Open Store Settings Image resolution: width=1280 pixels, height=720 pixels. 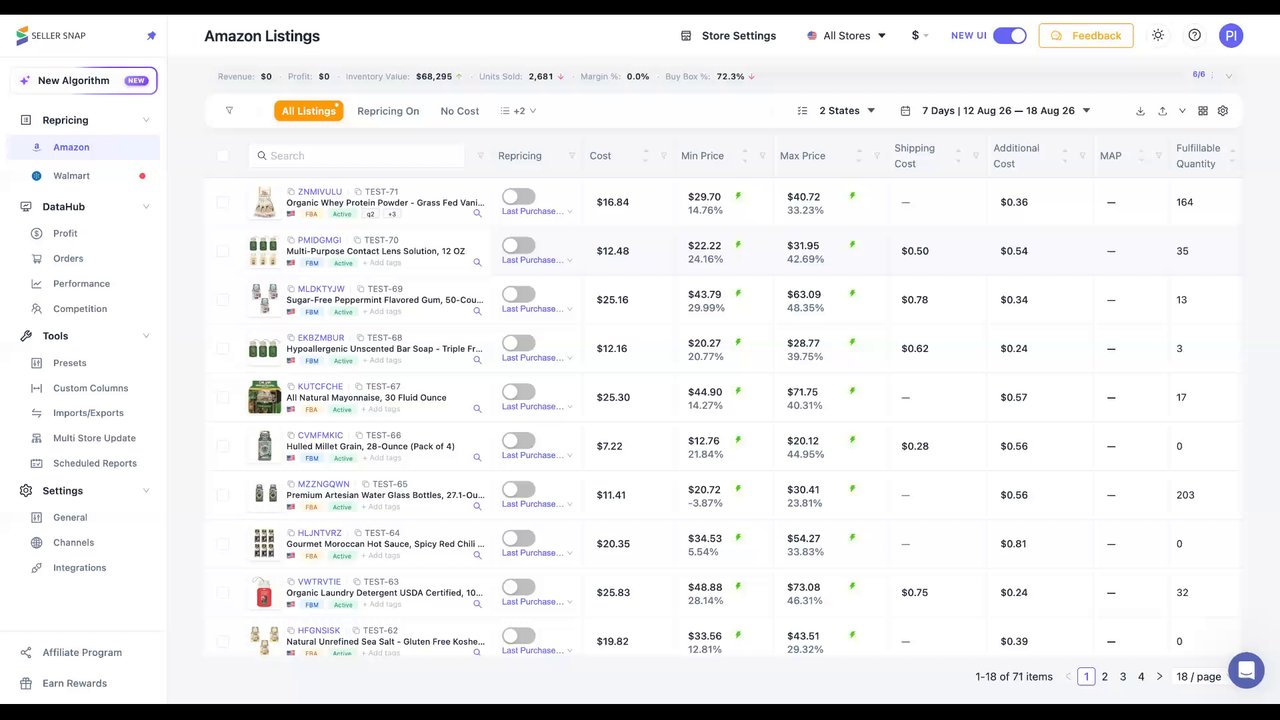tap(728, 36)
